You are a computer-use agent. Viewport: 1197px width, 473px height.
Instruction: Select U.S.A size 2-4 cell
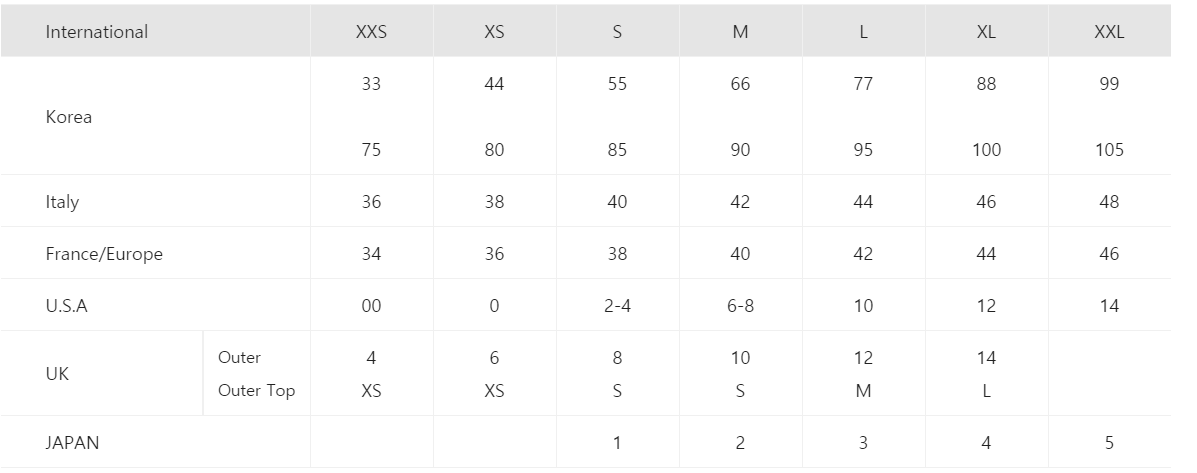pyautogui.click(x=617, y=306)
